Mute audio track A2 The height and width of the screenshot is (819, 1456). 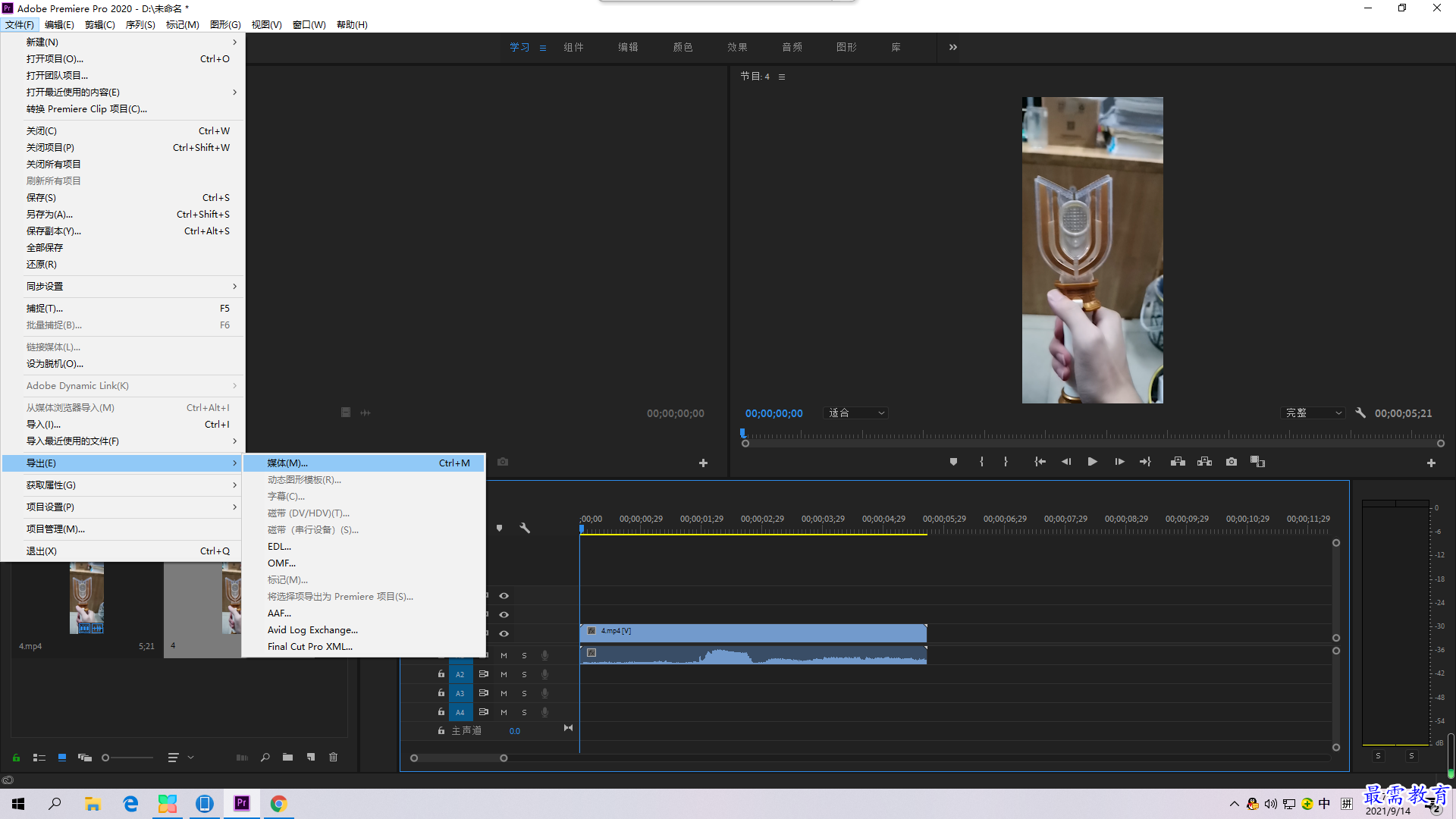tap(504, 674)
